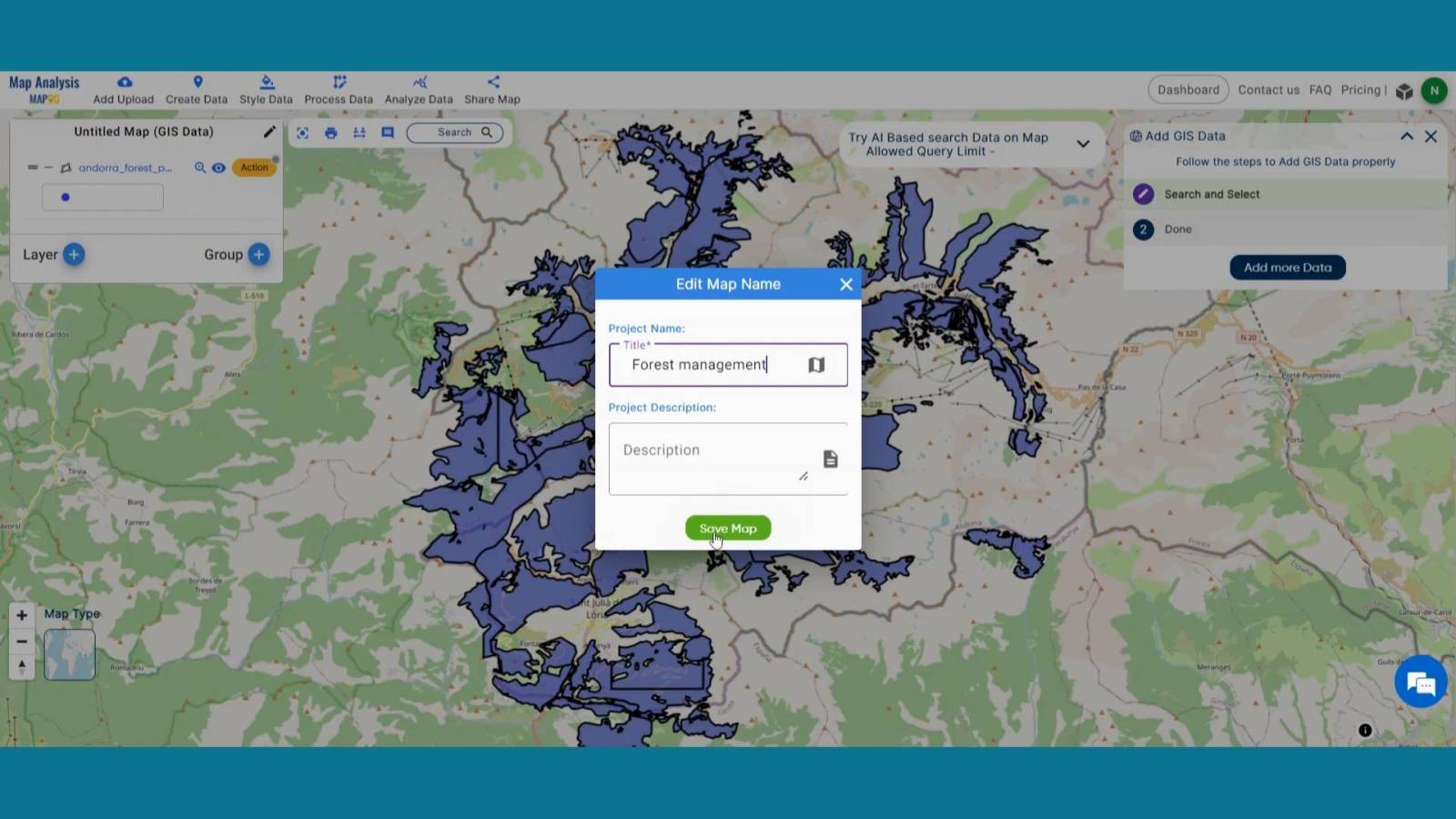Click the 3D cube icon in header
Image resolution: width=1456 pixels, height=819 pixels.
1404,91
